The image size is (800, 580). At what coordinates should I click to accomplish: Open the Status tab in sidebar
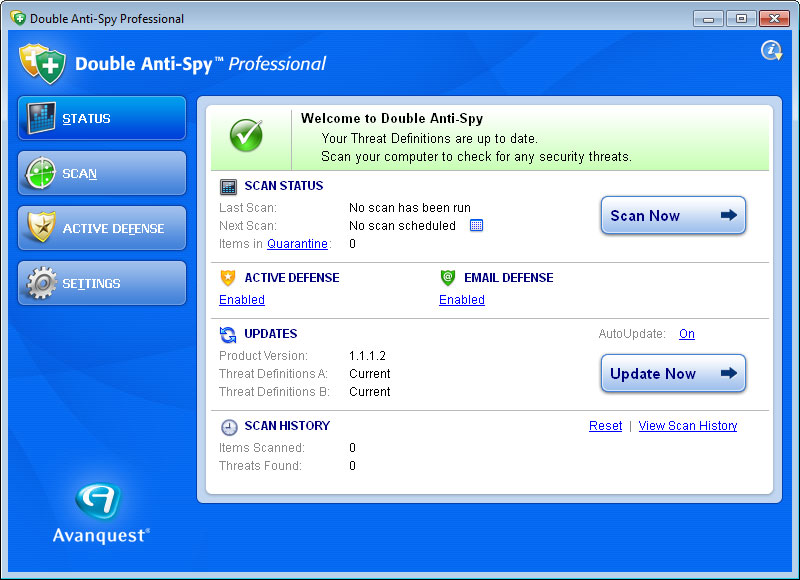click(102, 119)
